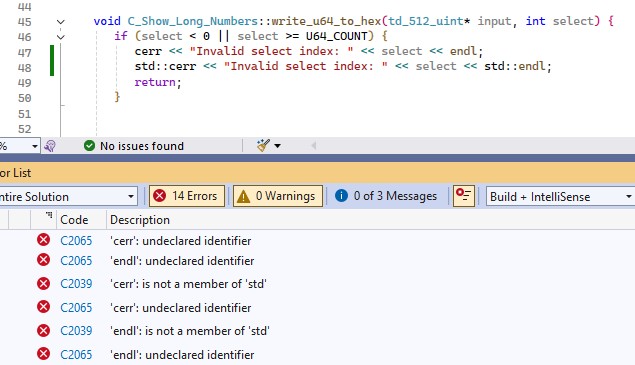Click td_512_uint type in the signature
Image resolution: width=635 pixels, height=365 pixels.
426,21
